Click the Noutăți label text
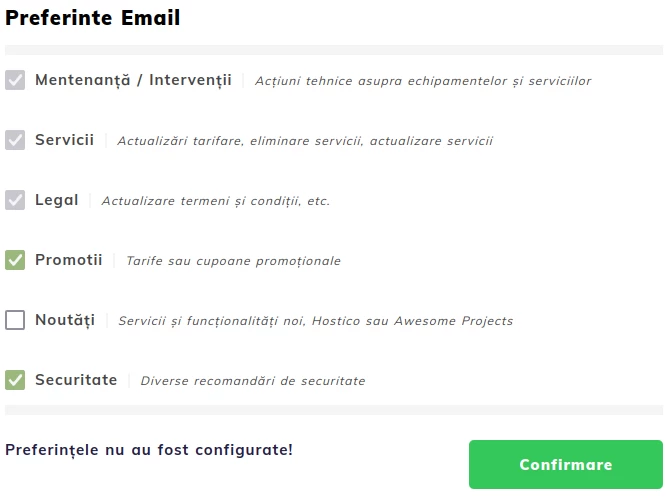This screenshot has width=670, height=500. coord(64,320)
